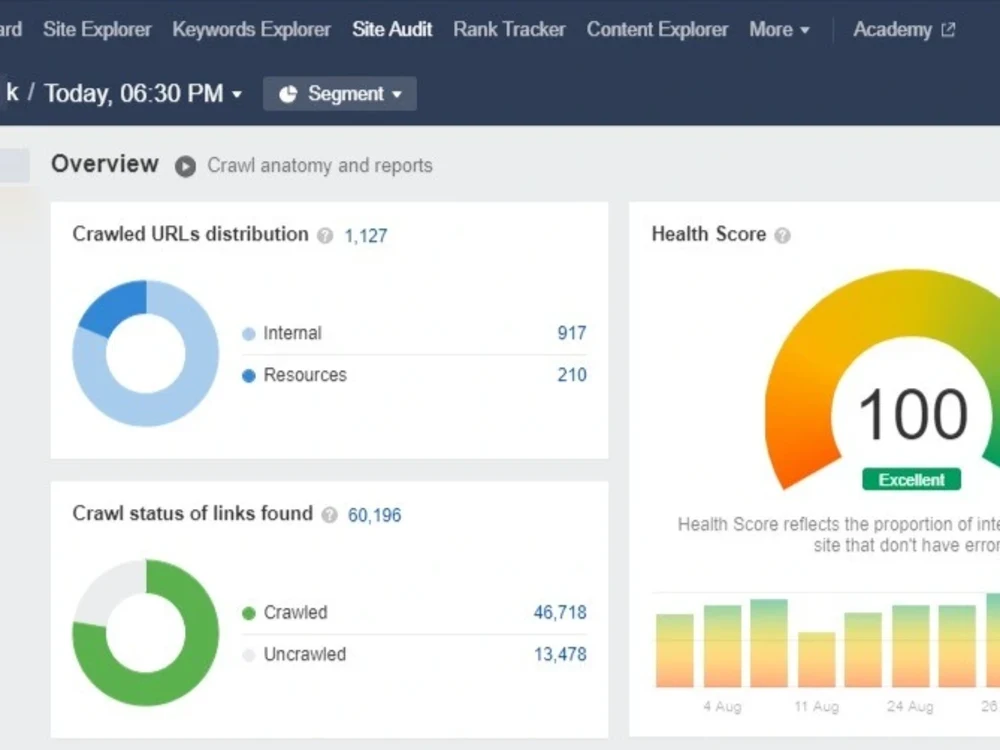The width and height of the screenshot is (1000, 750).
Task: Click the Crawl status donut chart
Action: pos(145,633)
